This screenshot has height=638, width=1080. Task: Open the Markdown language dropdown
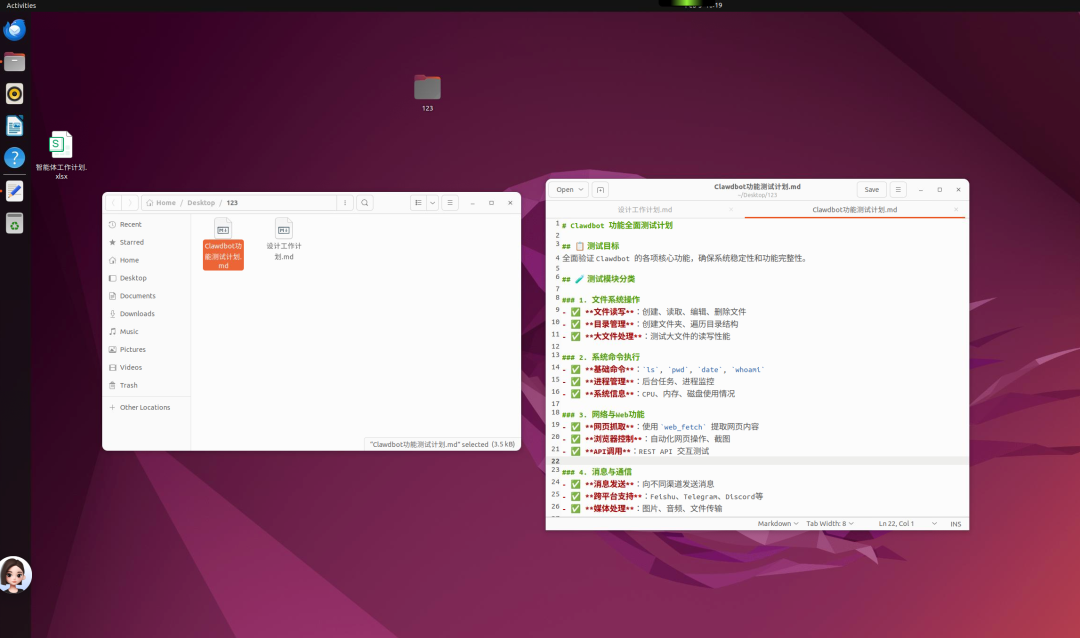tap(778, 524)
